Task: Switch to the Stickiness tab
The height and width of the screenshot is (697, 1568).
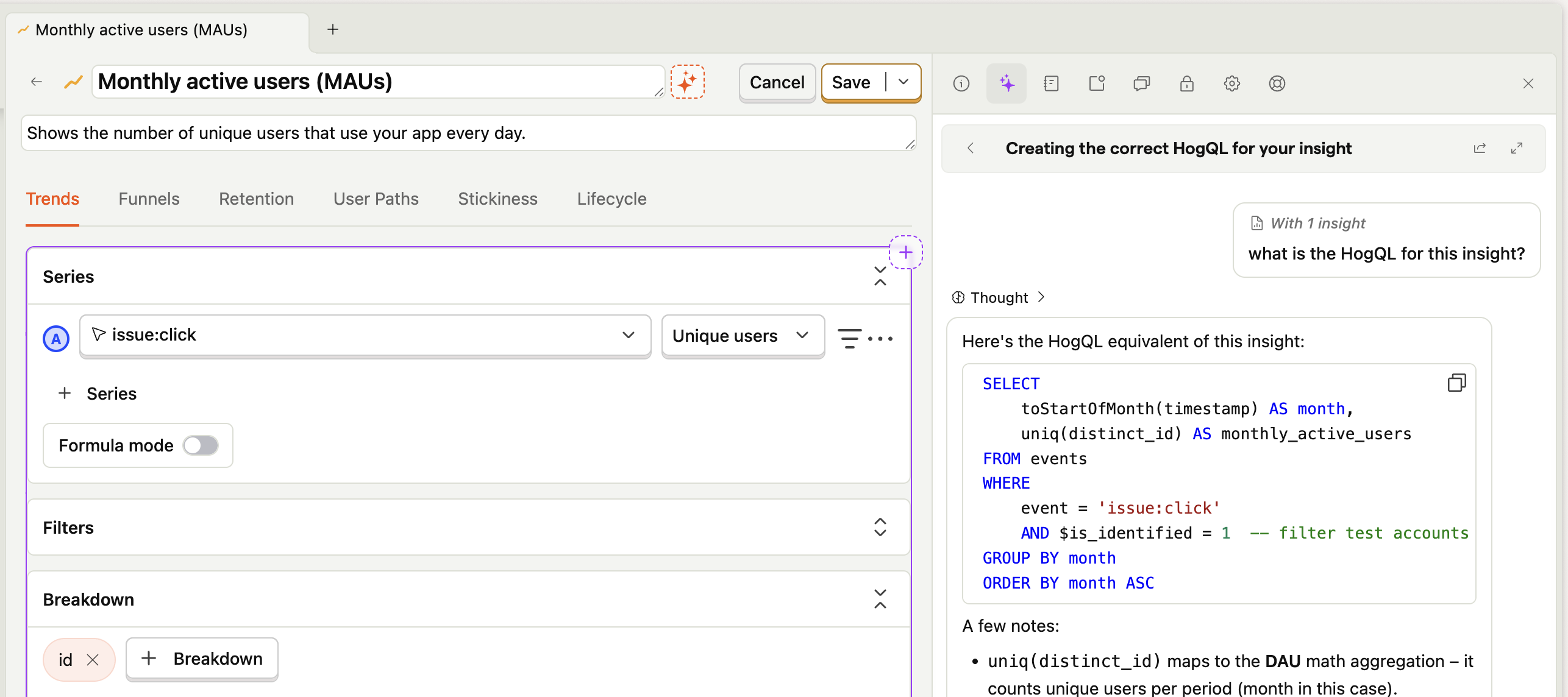Action: (498, 199)
